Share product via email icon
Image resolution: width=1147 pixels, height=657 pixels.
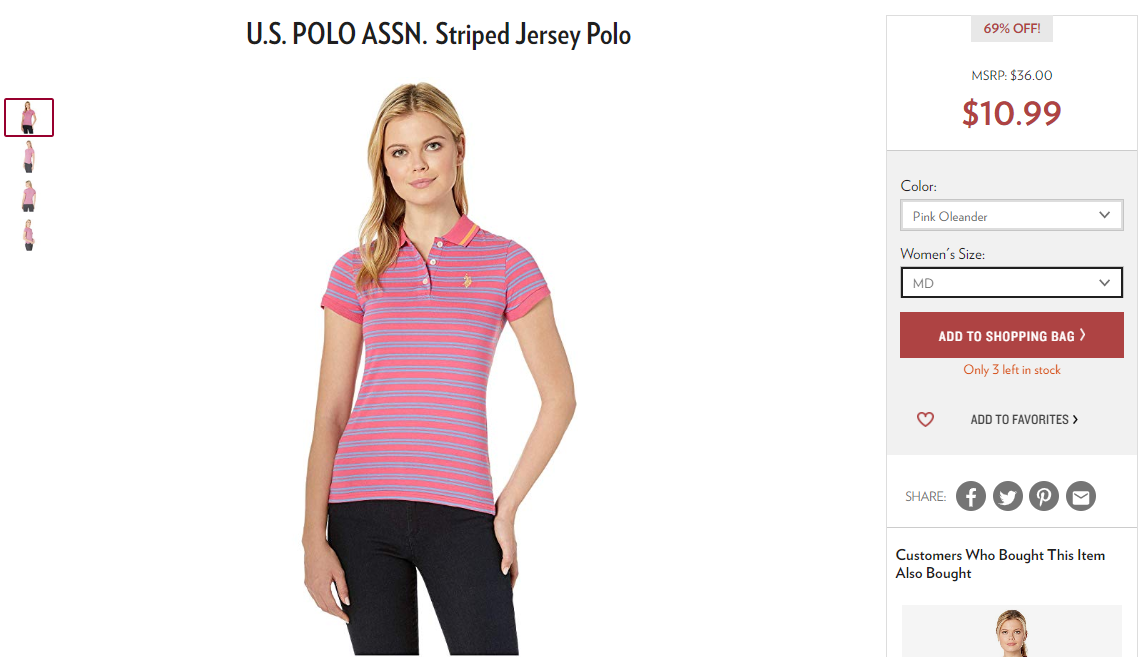tap(1080, 496)
